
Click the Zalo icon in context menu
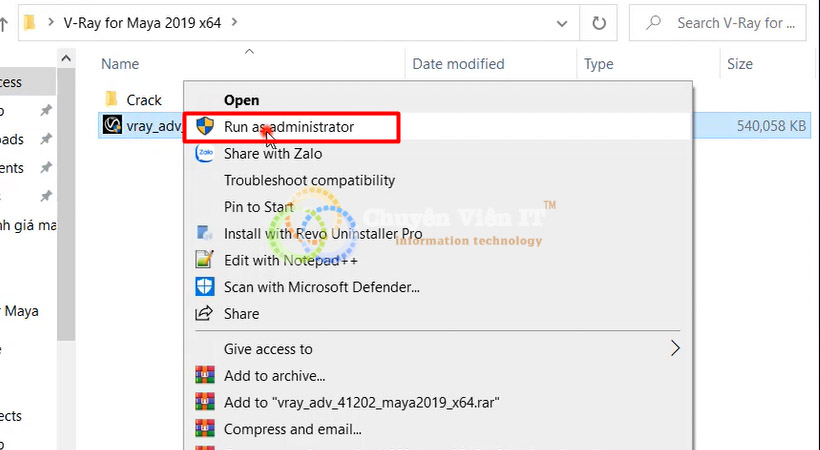point(204,153)
